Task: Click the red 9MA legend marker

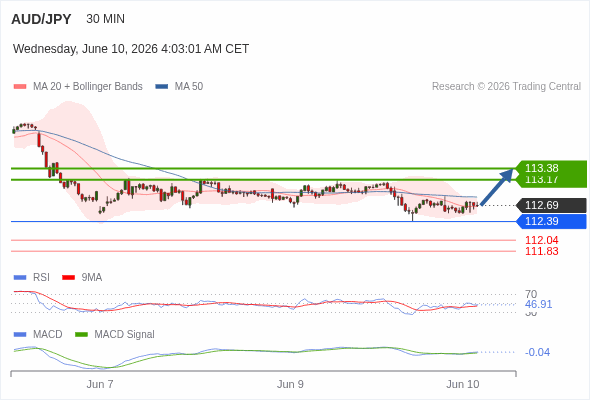Action: [68, 278]
